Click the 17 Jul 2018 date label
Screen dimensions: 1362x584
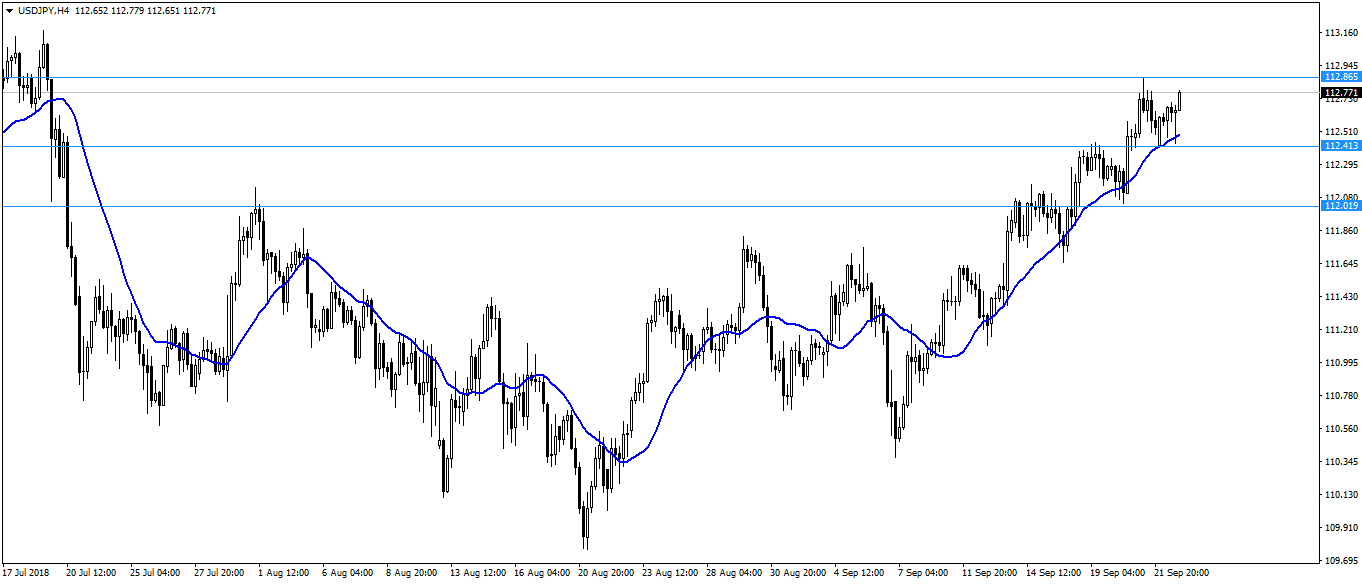coord(25,574)
